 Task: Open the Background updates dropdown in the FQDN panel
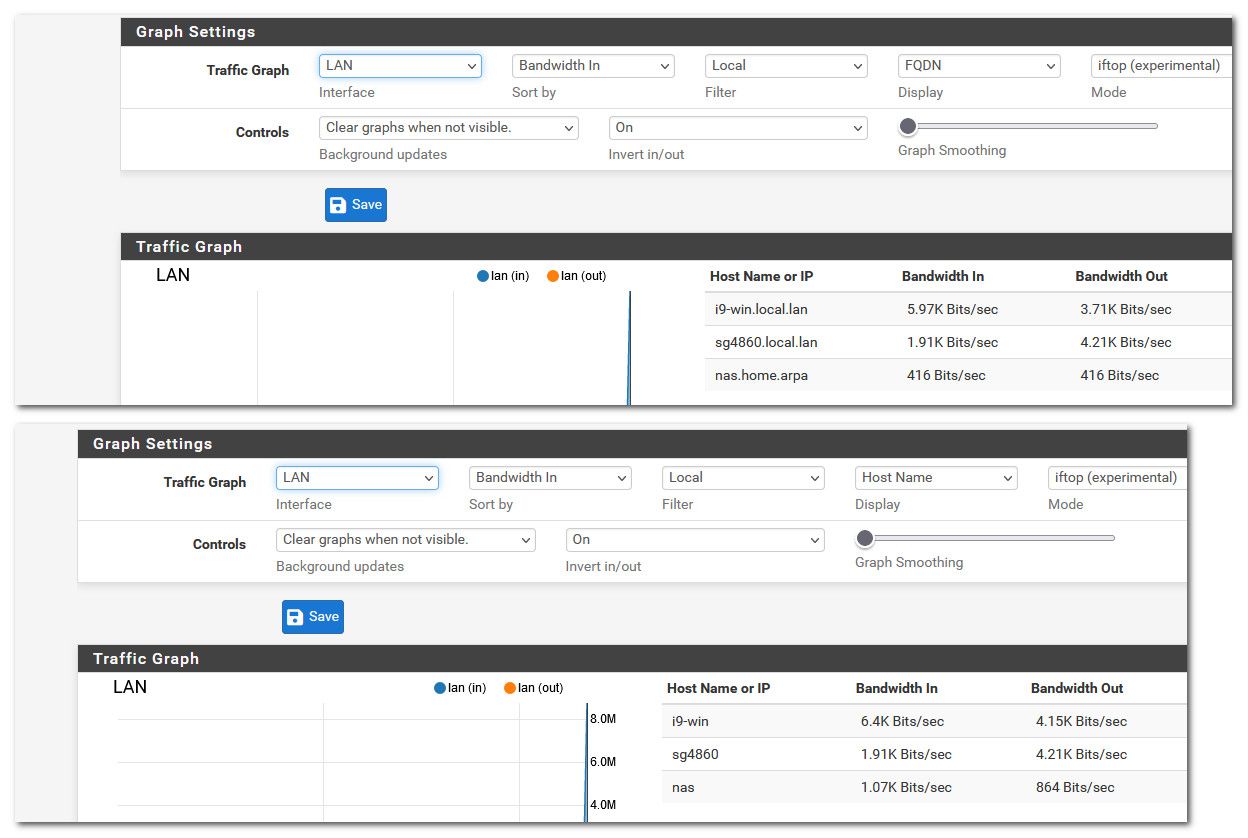pos(449,128)
